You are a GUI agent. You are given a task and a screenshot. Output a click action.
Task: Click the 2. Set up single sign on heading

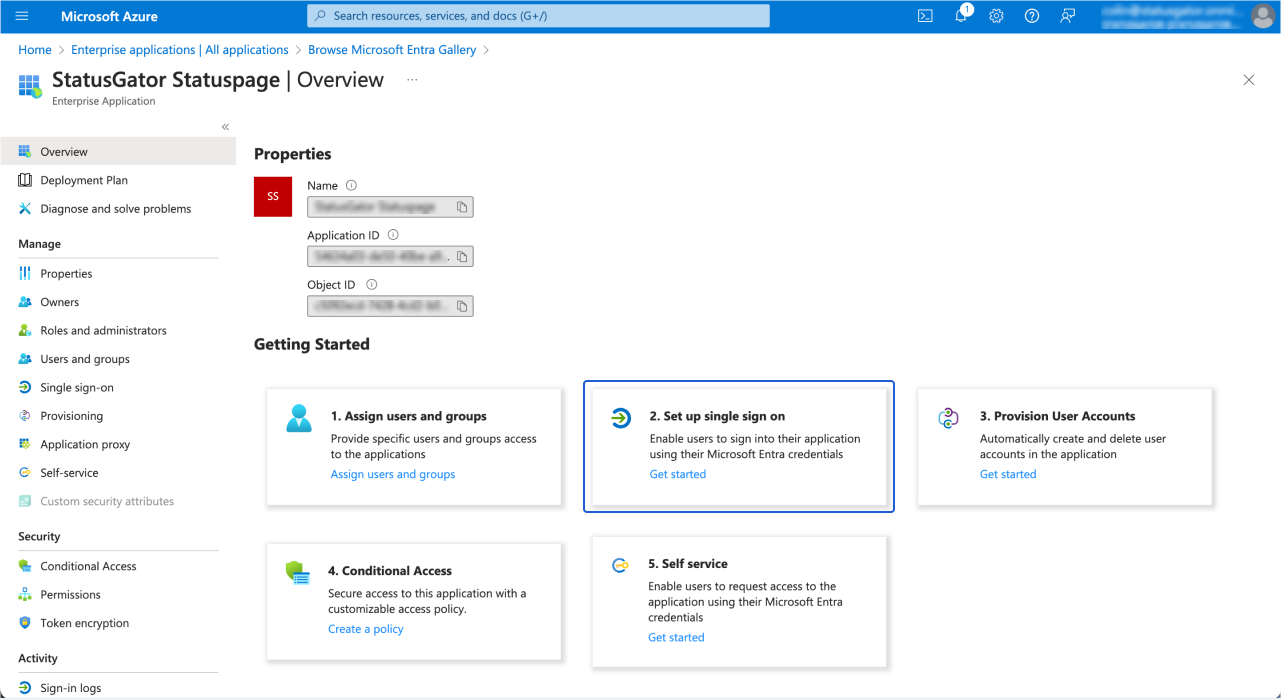click(718, 416)
